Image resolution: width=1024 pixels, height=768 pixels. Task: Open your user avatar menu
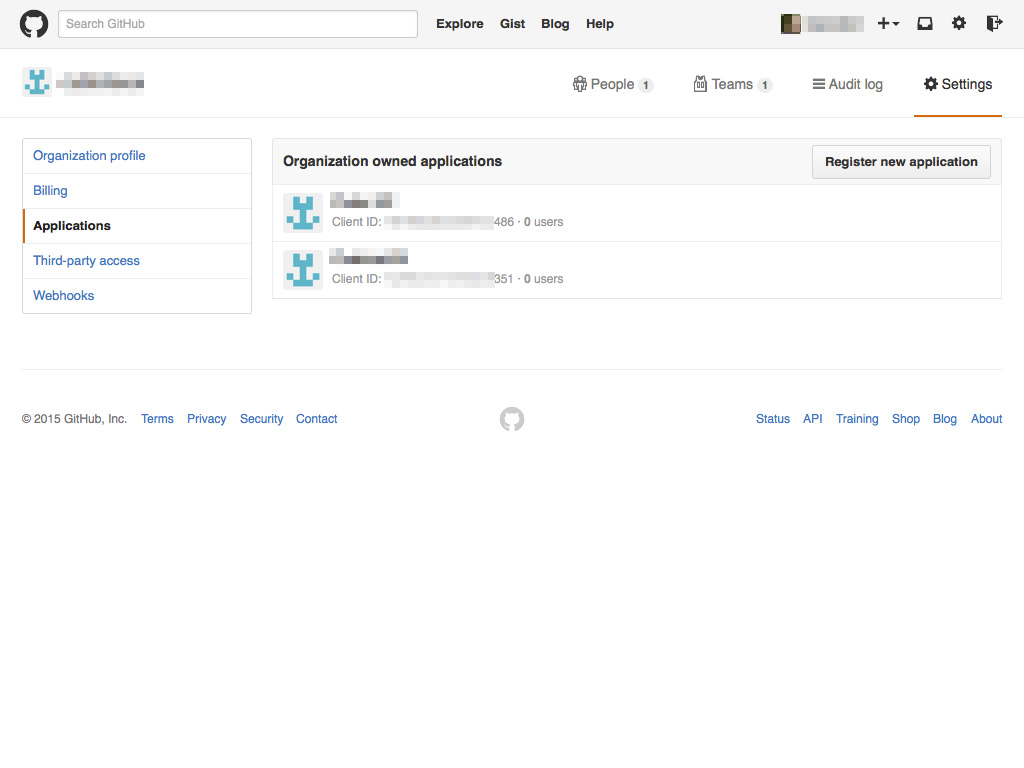(x=791, y=23)
